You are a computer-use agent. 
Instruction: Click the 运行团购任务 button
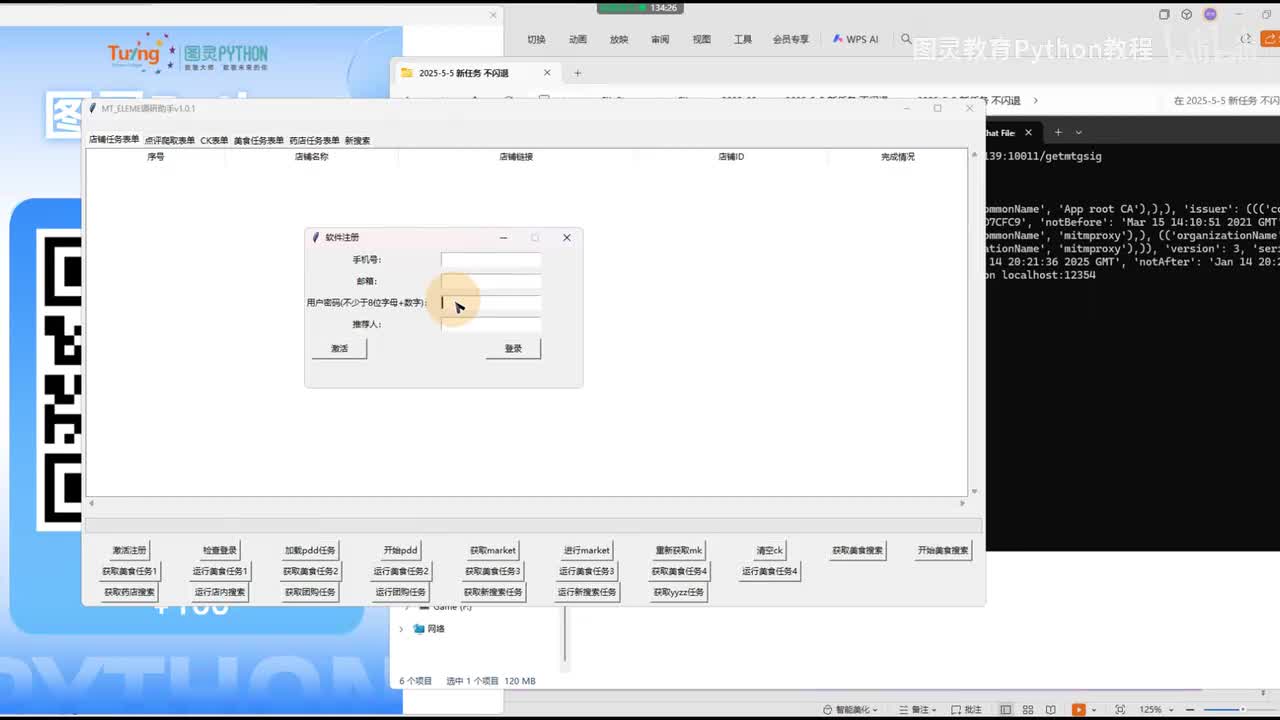[x=401, y=592]
